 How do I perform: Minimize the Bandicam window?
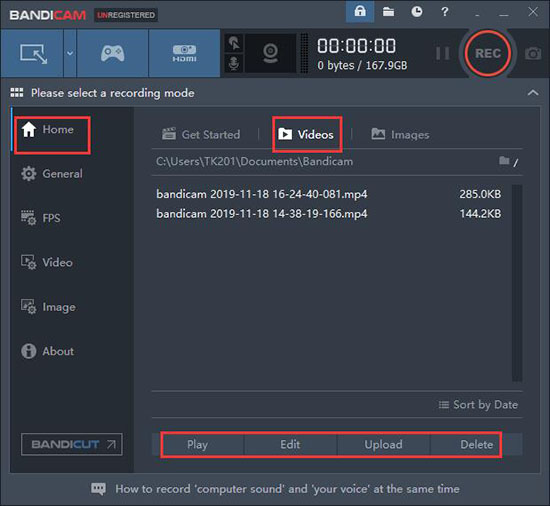(504, 15)
